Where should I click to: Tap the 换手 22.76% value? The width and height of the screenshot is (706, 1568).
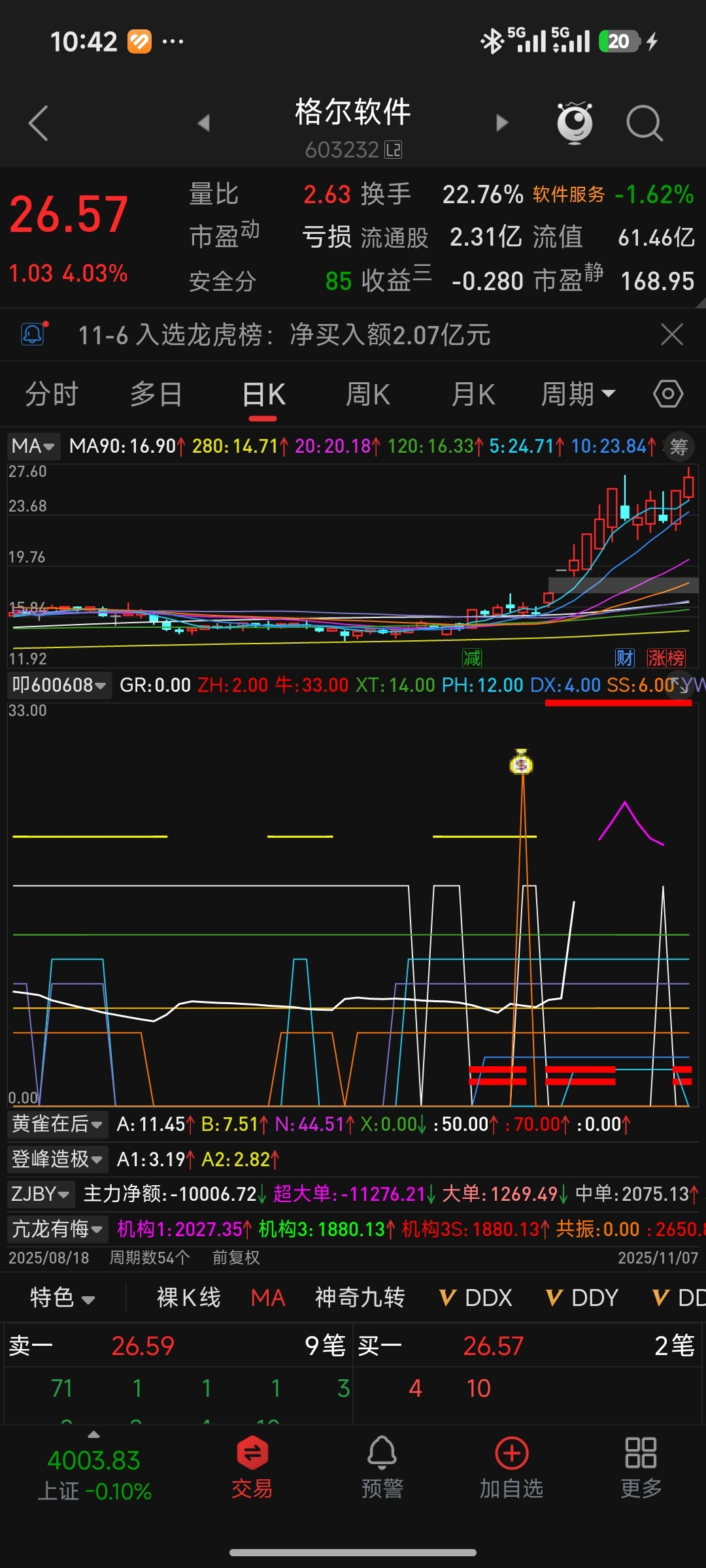tap(482, 194)
